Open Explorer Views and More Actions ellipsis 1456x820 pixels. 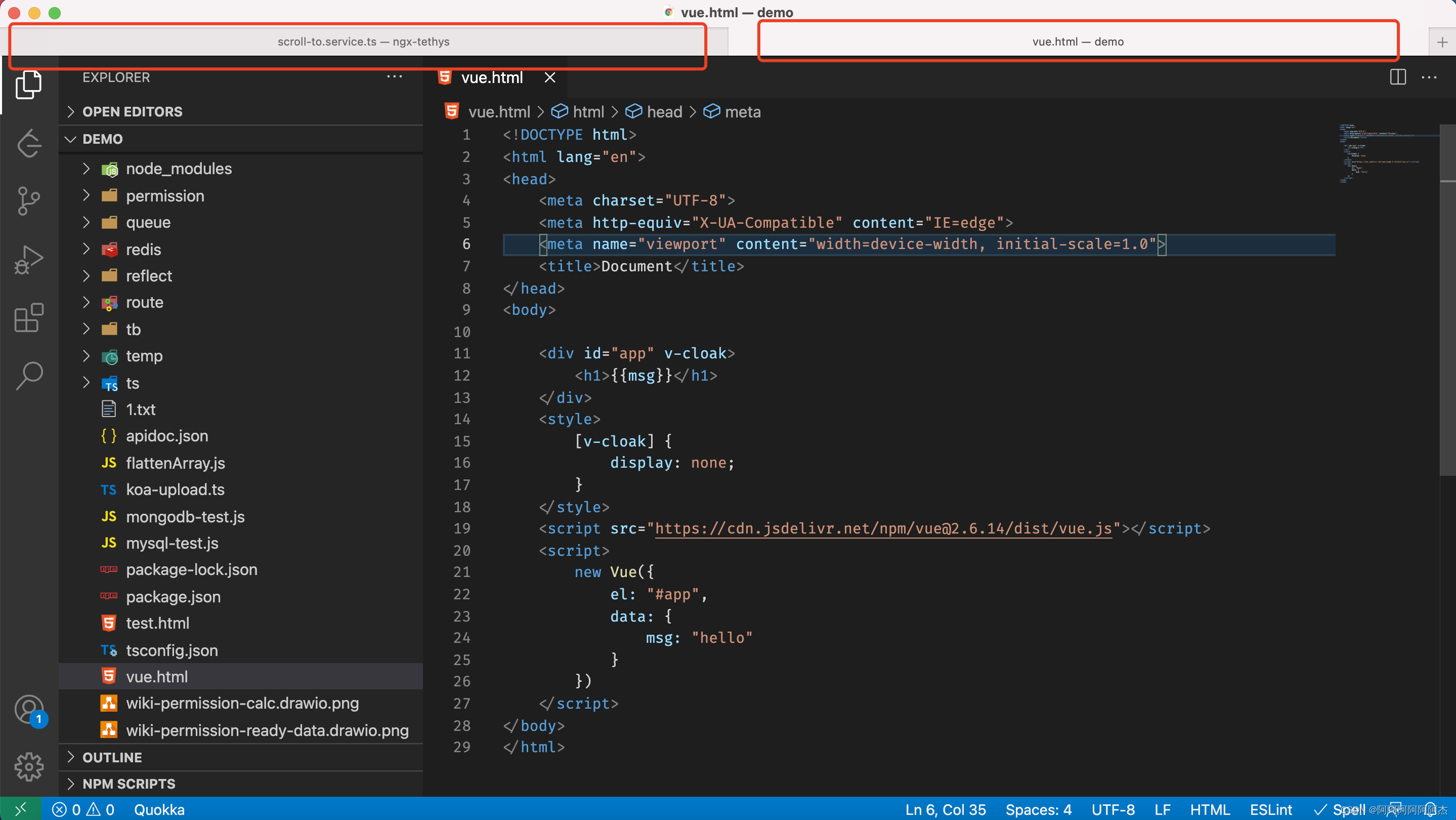coord(394,77)
